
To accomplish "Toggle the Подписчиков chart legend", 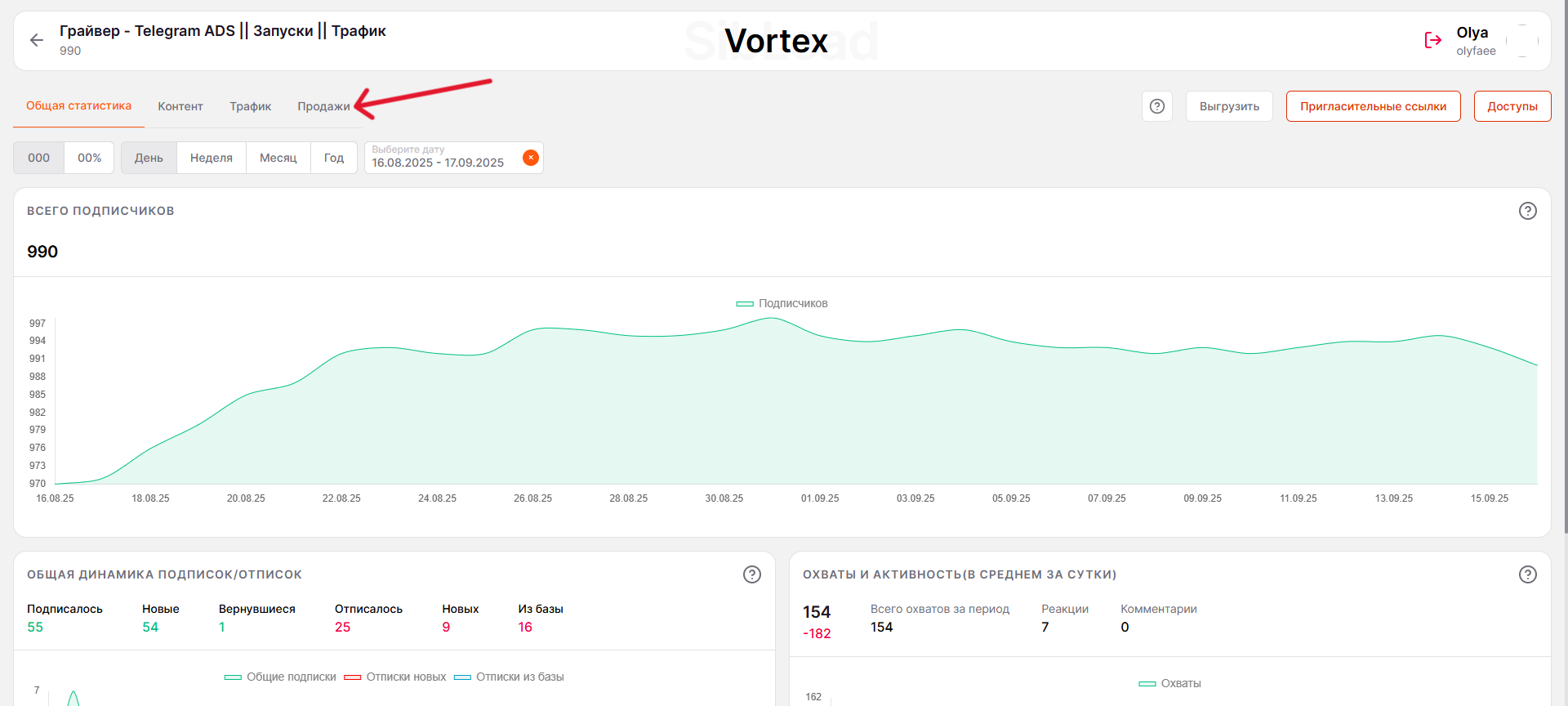I will pyautogui.click(x=782, y=303).
